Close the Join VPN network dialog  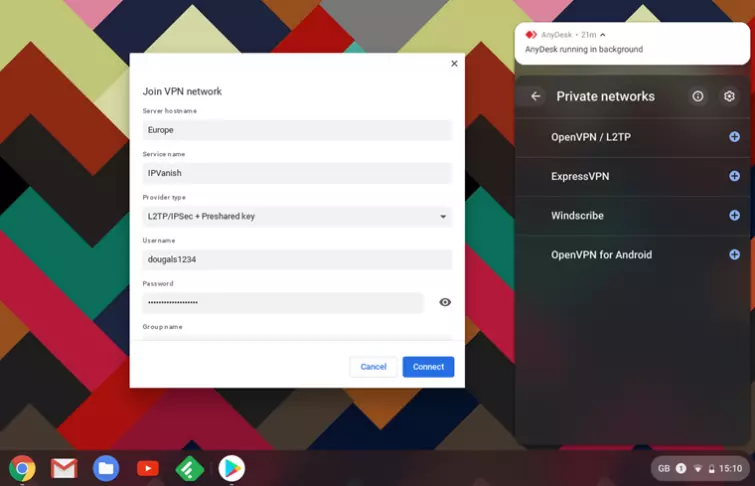(x=454, y=64)
